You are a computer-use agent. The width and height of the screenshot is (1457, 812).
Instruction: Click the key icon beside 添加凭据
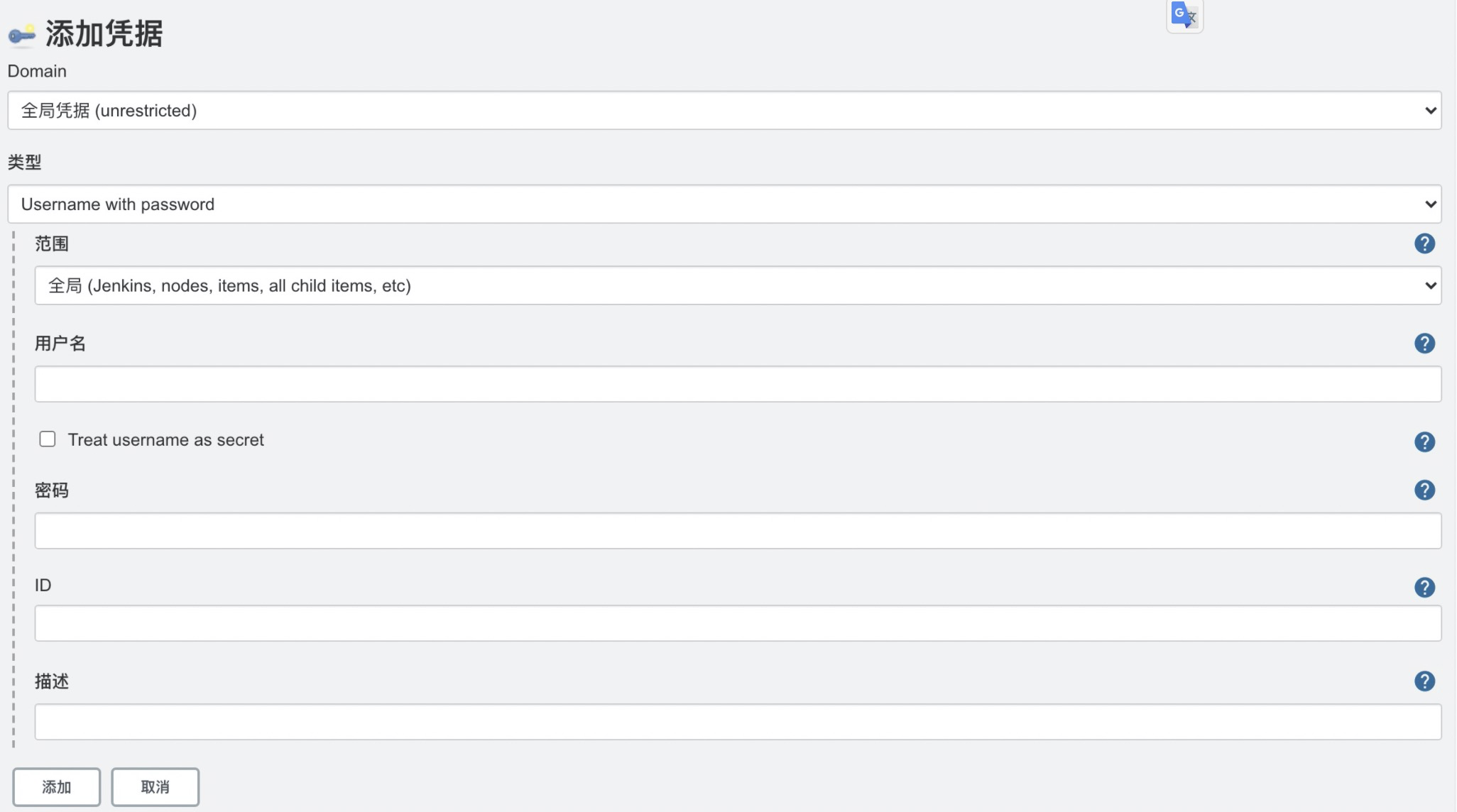(x=21, y=35)
